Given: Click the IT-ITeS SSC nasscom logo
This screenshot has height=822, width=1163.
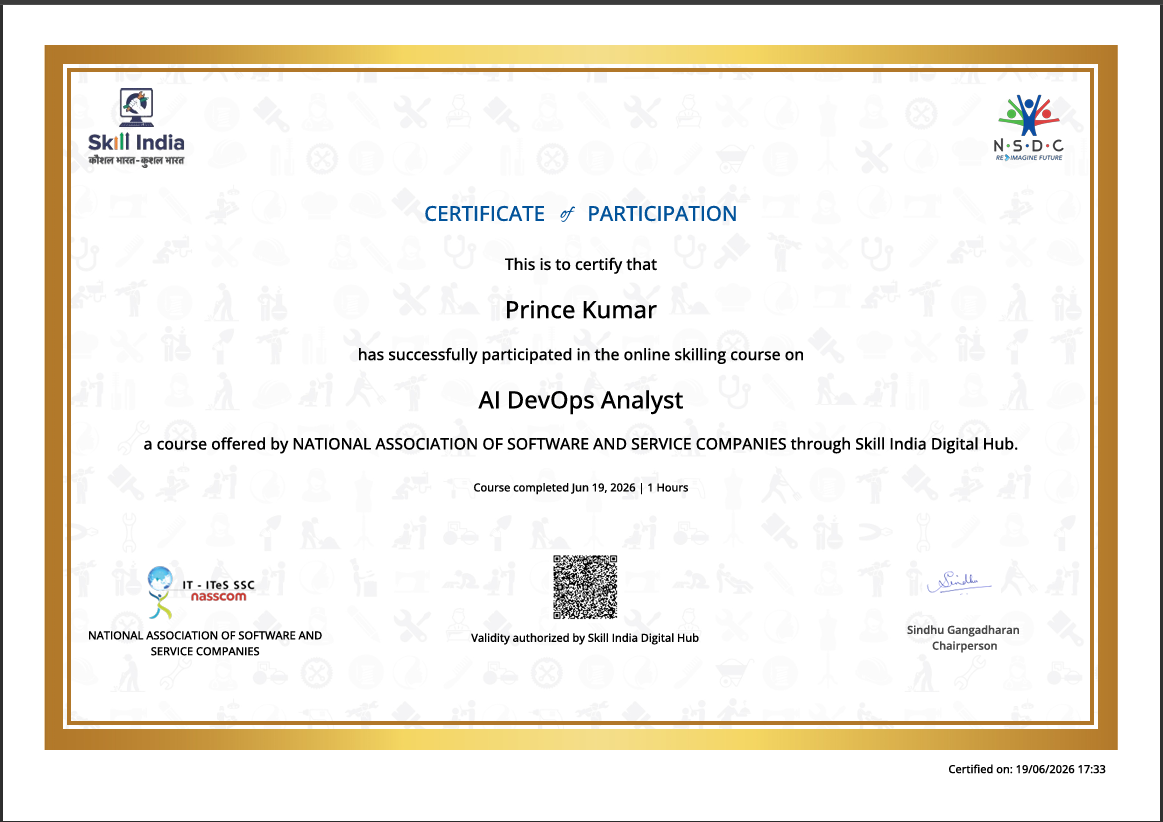Looking at the screenshot, I should point(200,592).
